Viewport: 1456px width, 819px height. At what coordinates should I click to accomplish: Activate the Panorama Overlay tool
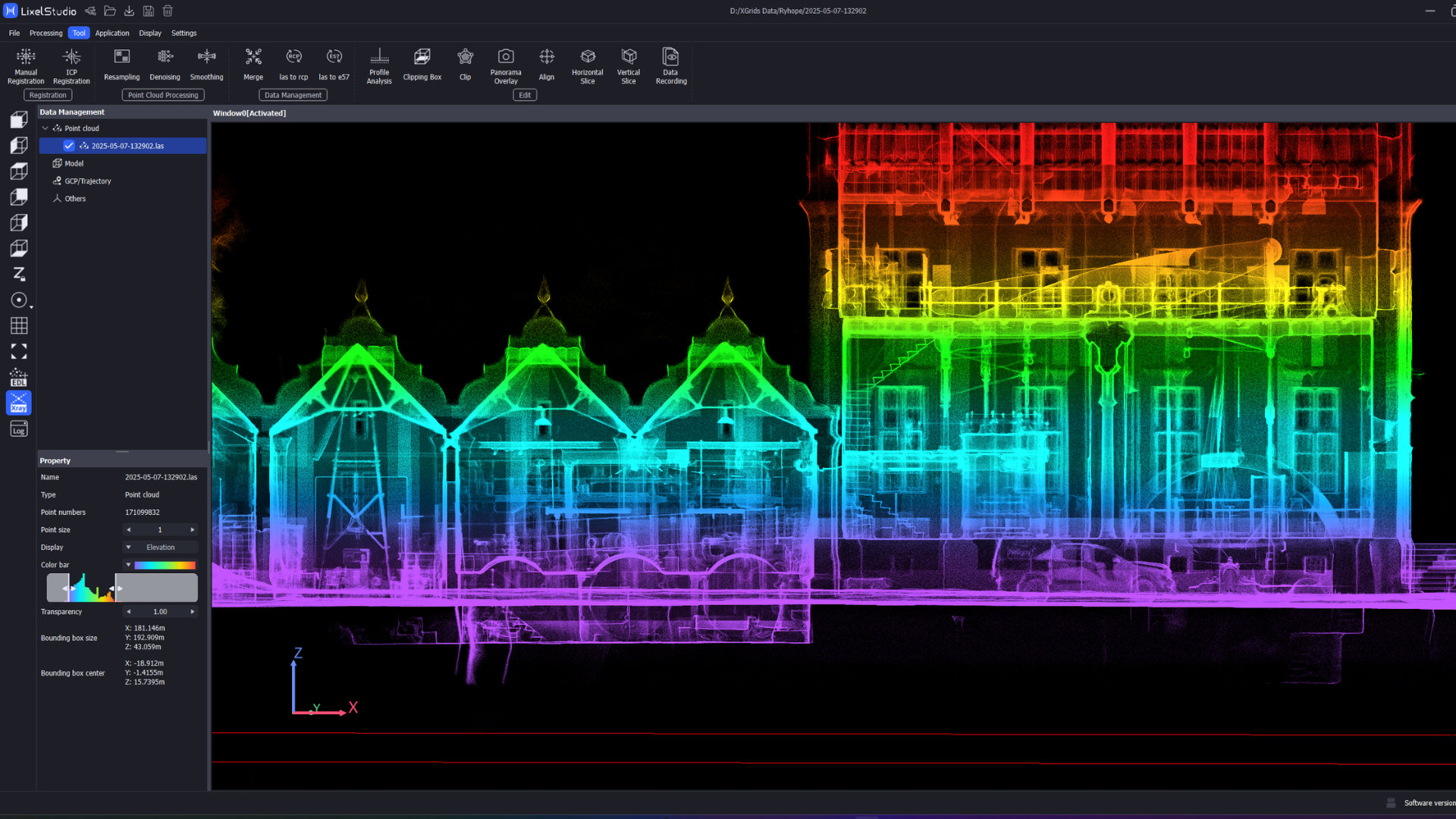(505, 64)
